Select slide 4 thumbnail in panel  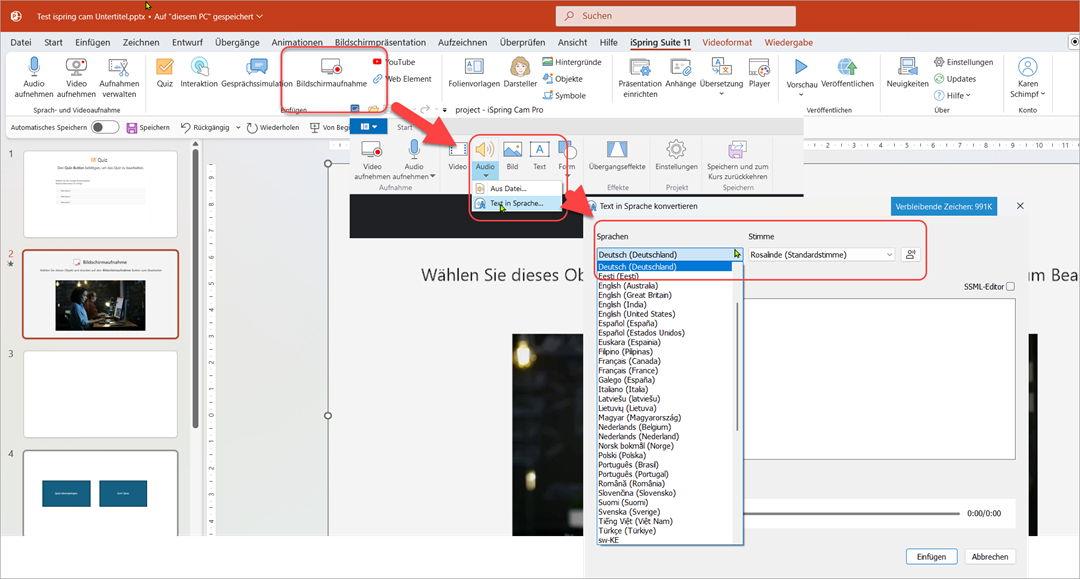pyautogui.click(x=100, y=493)
